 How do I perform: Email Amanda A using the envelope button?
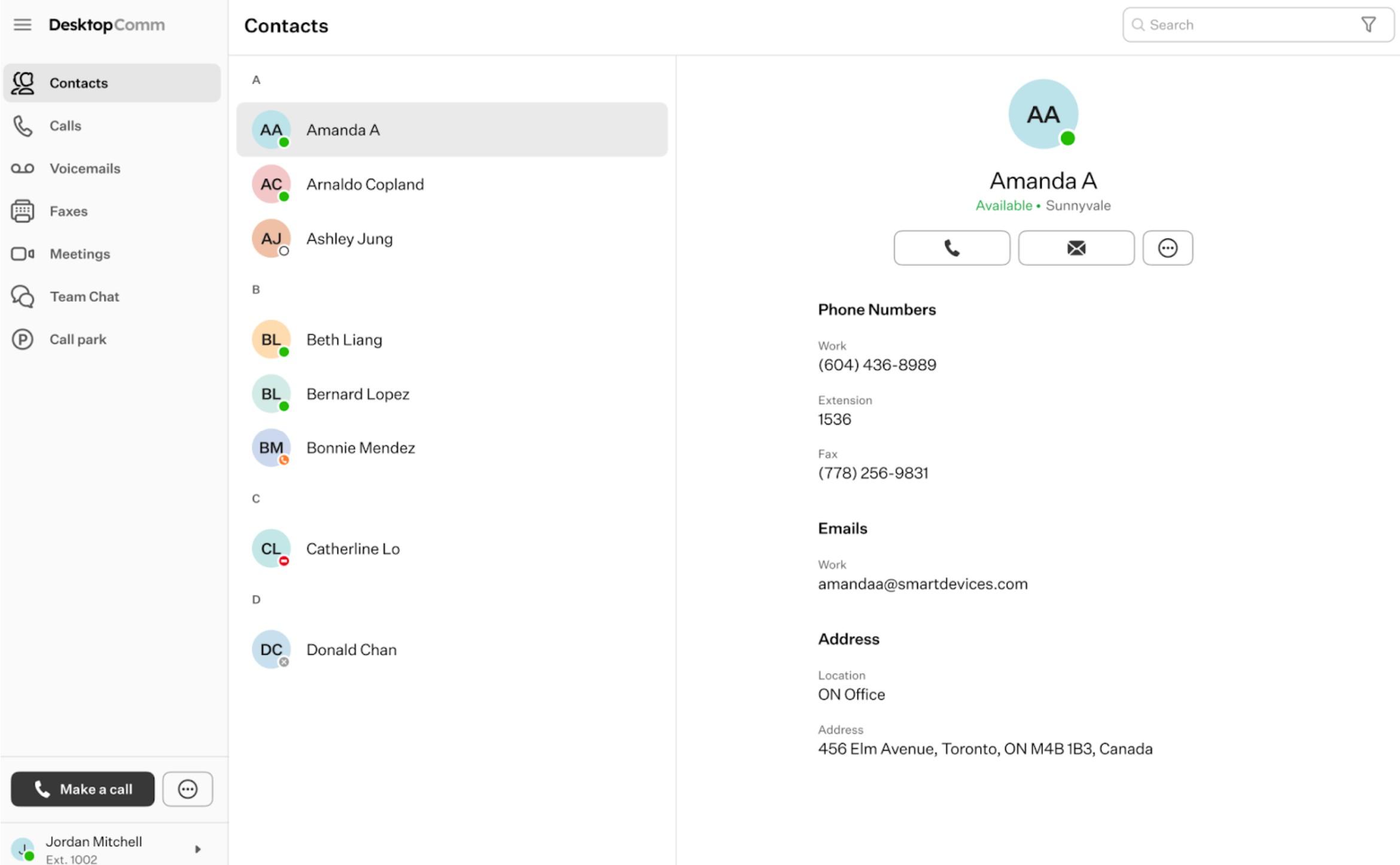pos(1076,248)
